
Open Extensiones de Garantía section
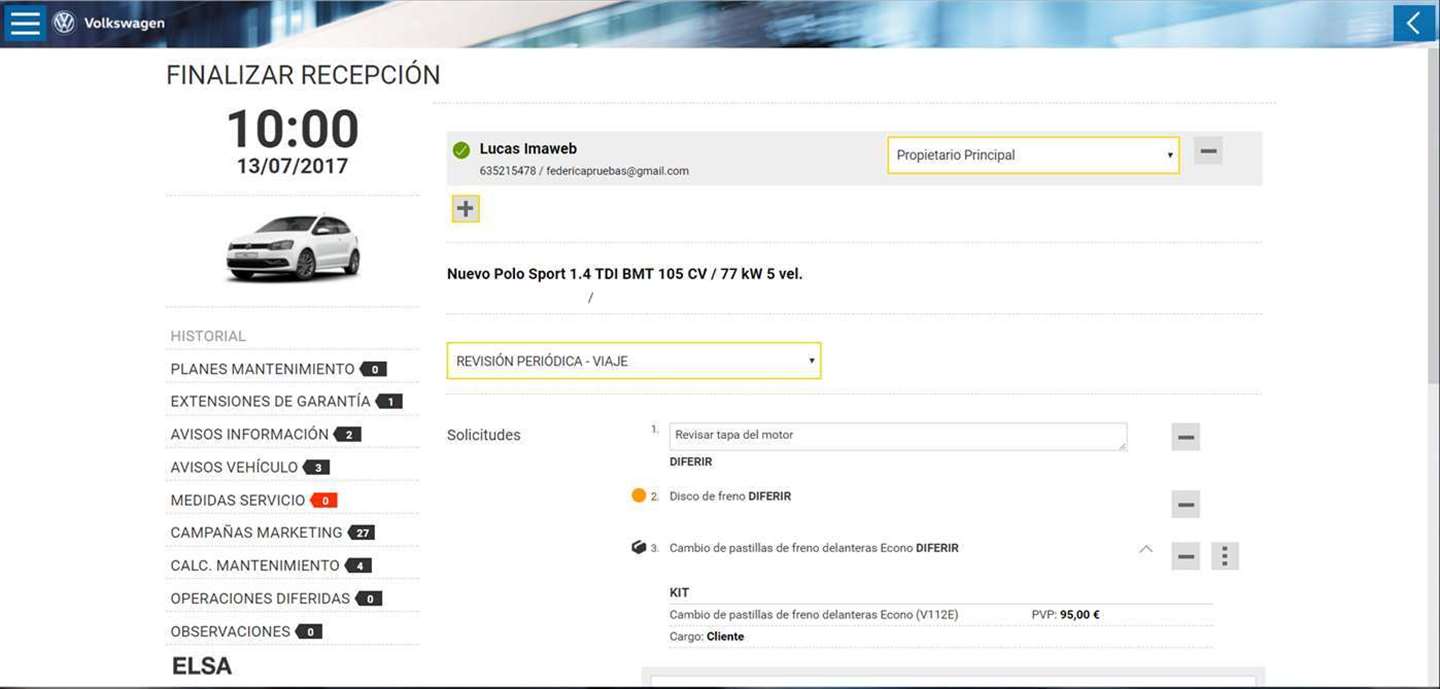pos(270,402)
